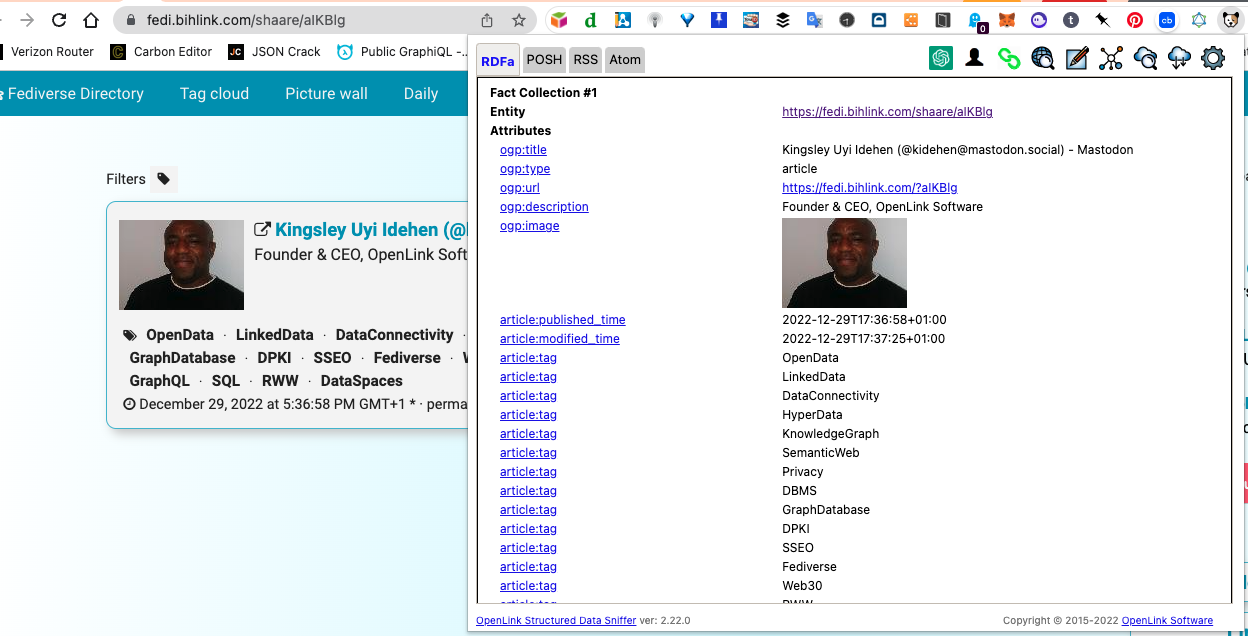Click the green letter d extension icon
This screenshot has width=1248, height=636.
[591, 20]
